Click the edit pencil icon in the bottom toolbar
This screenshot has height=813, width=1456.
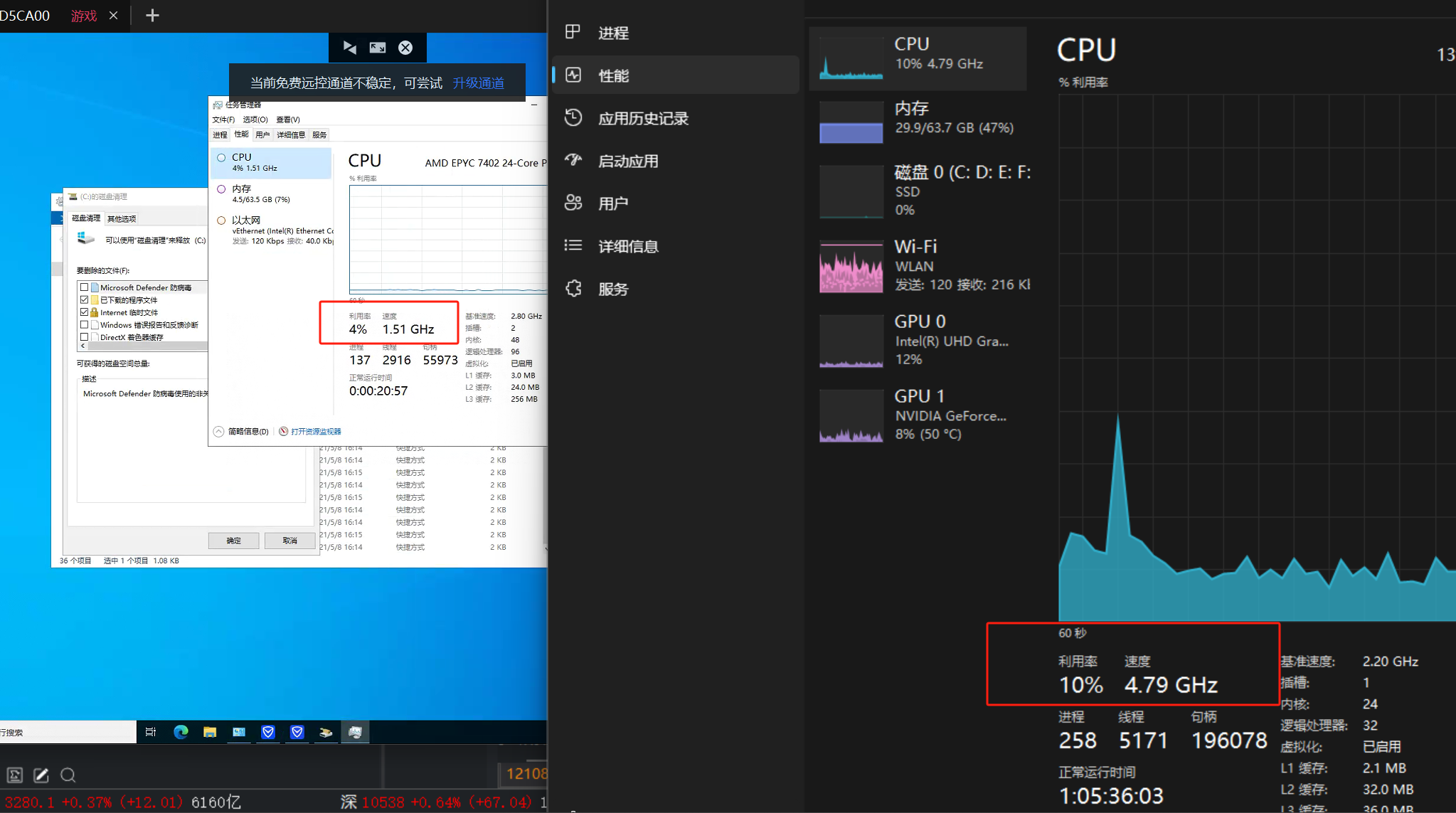pos(41,775)
